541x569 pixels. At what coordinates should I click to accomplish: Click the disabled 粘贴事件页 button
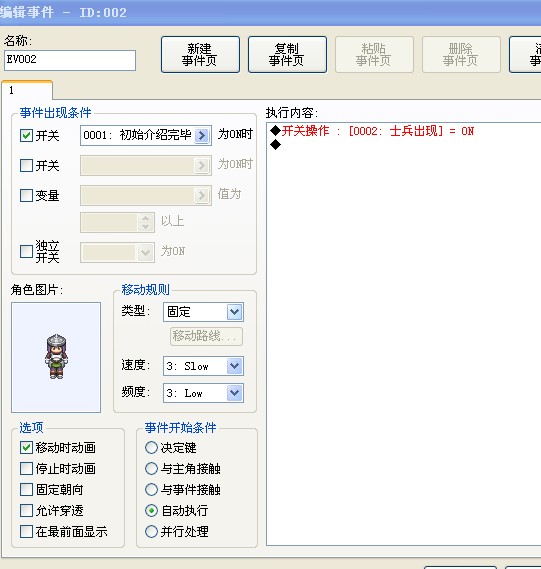pyautogui.click(x=374, y=54)
